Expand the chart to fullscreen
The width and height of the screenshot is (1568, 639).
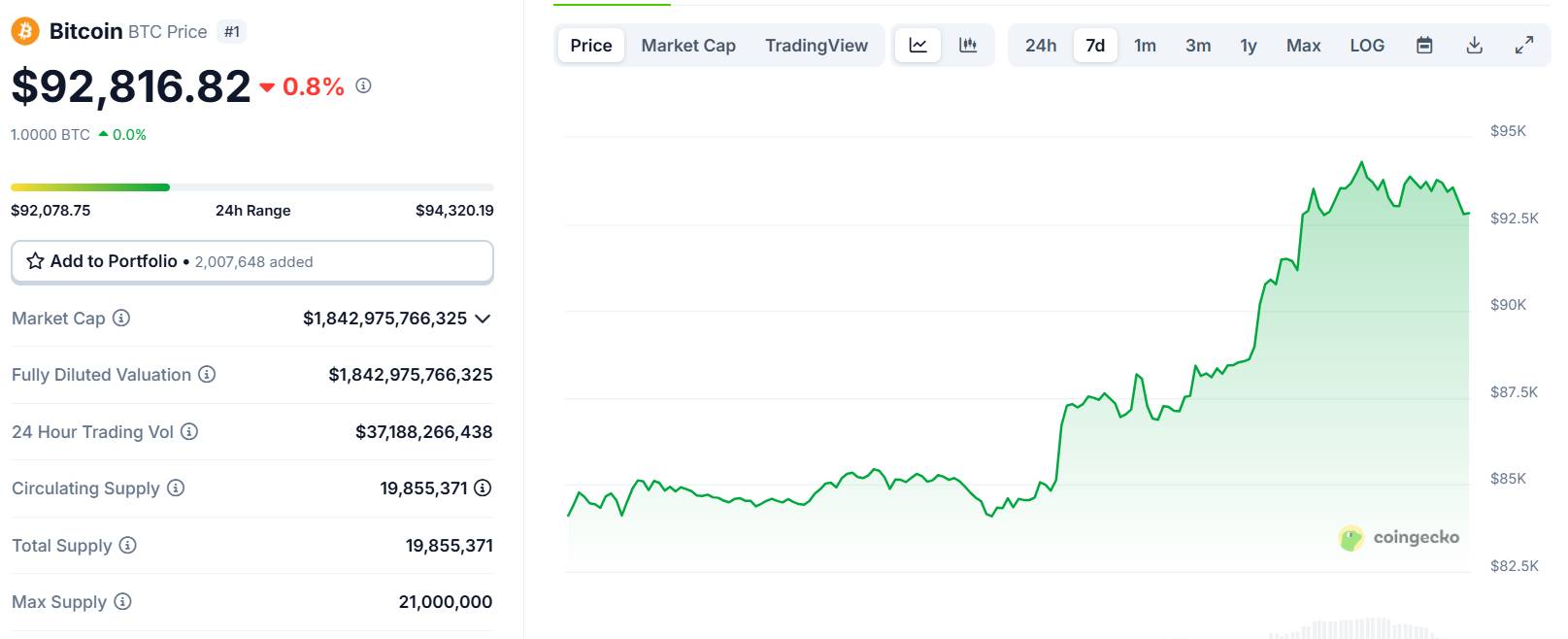1524,45
